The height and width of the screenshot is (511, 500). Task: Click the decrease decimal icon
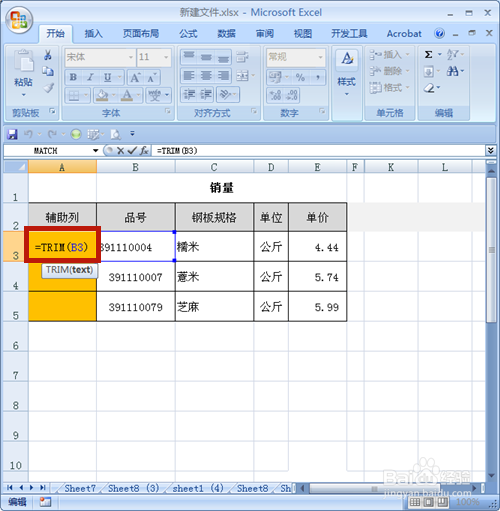292,96
